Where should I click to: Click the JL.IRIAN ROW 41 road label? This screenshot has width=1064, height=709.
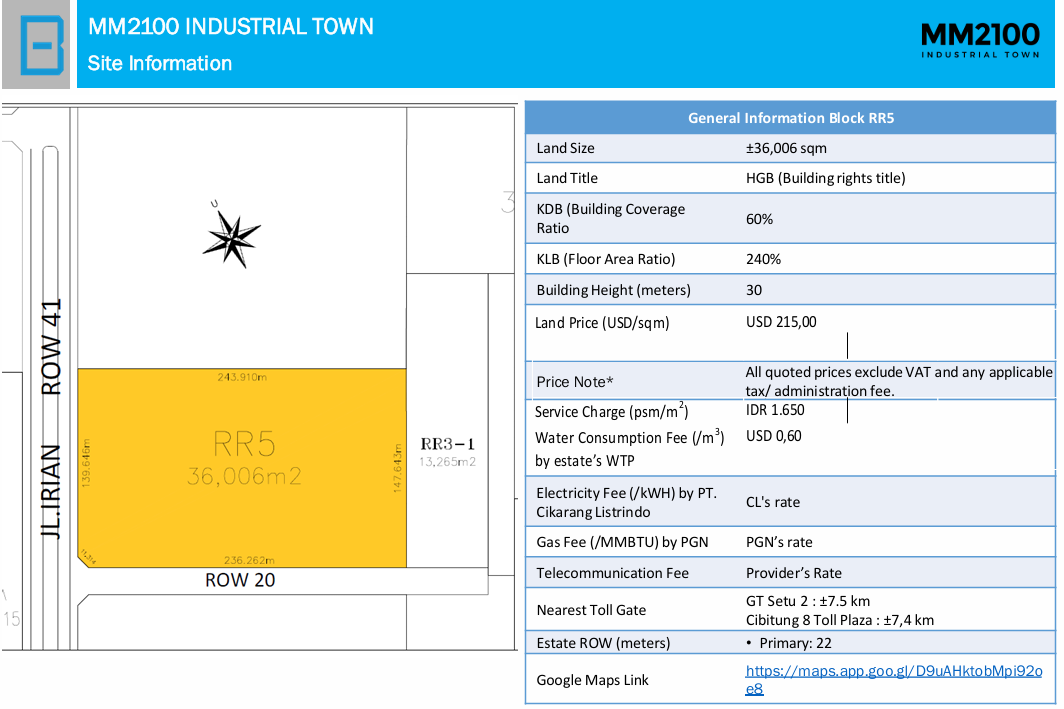pyautogui.click(x=51, y=418)
